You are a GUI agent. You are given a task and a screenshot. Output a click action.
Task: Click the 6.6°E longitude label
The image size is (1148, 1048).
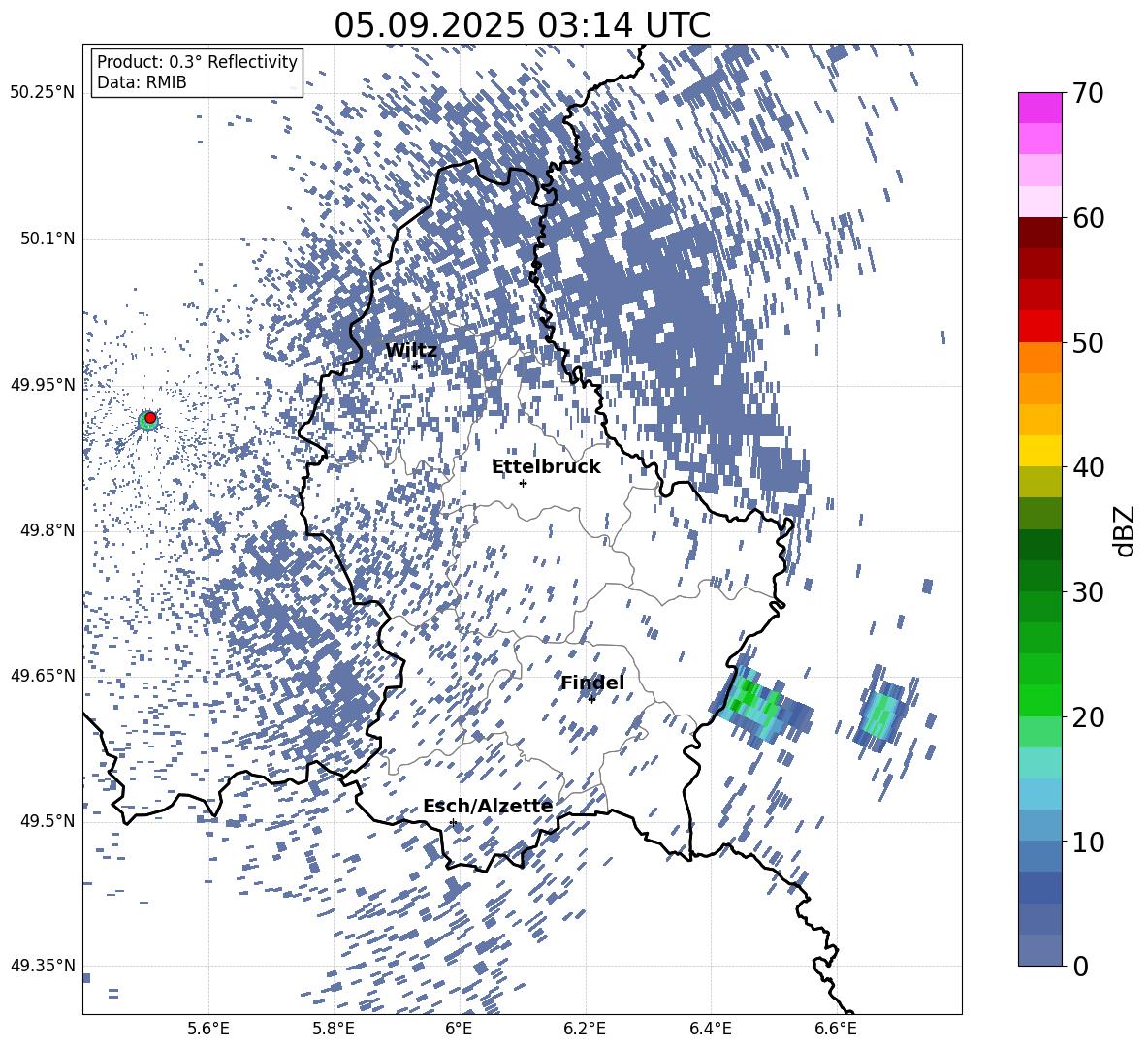[836, 1029]
